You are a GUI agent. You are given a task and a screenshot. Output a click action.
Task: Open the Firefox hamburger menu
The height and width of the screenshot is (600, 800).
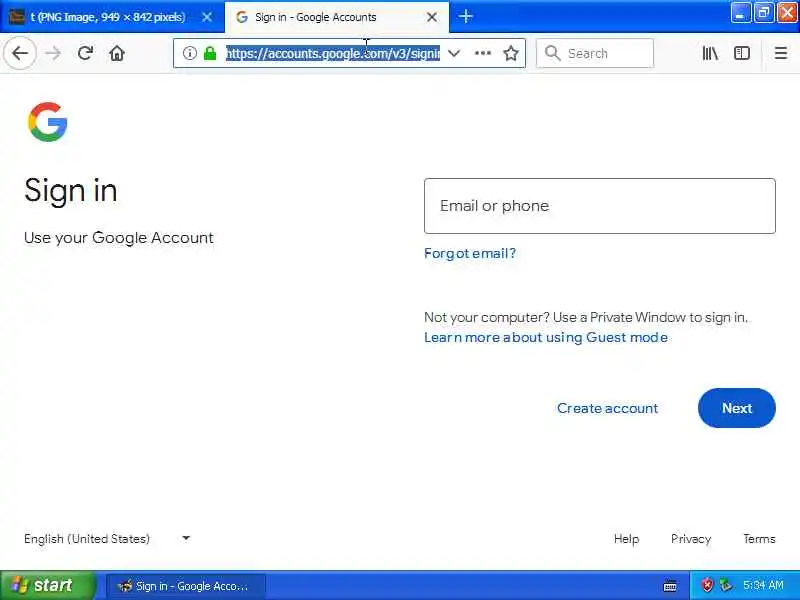[x=781, y=53]
